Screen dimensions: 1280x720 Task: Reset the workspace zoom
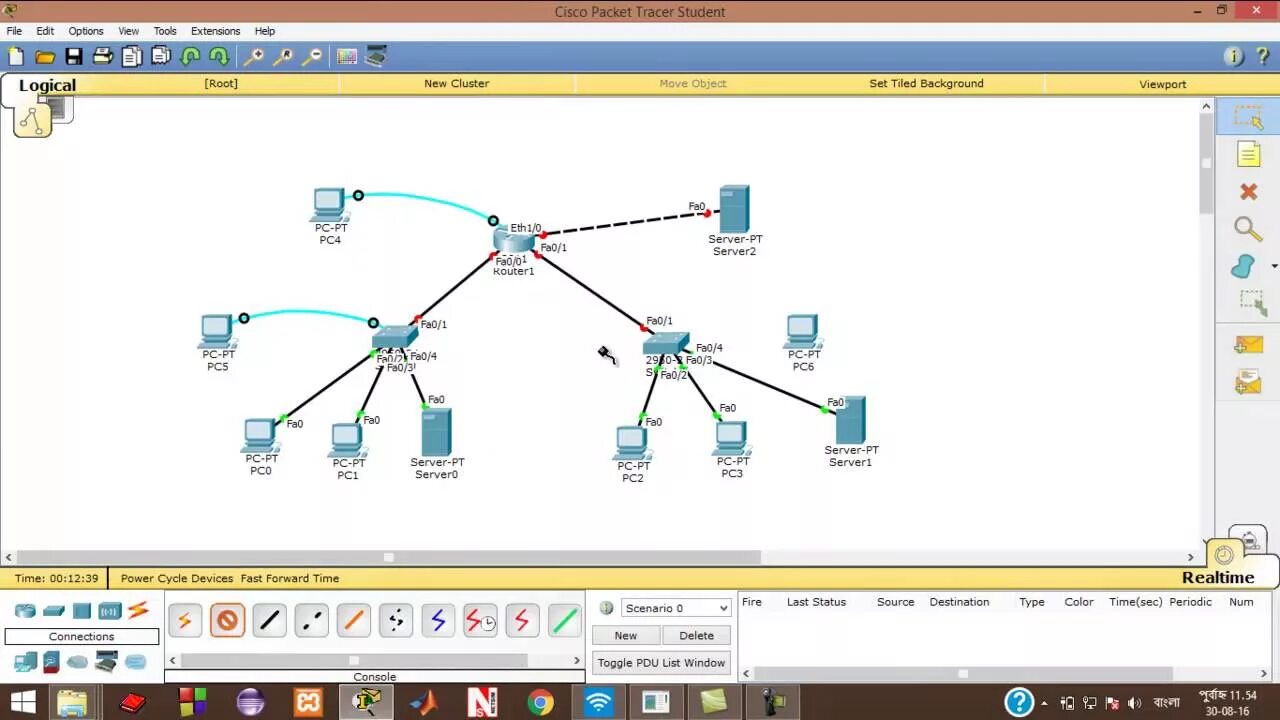point(284,57)
